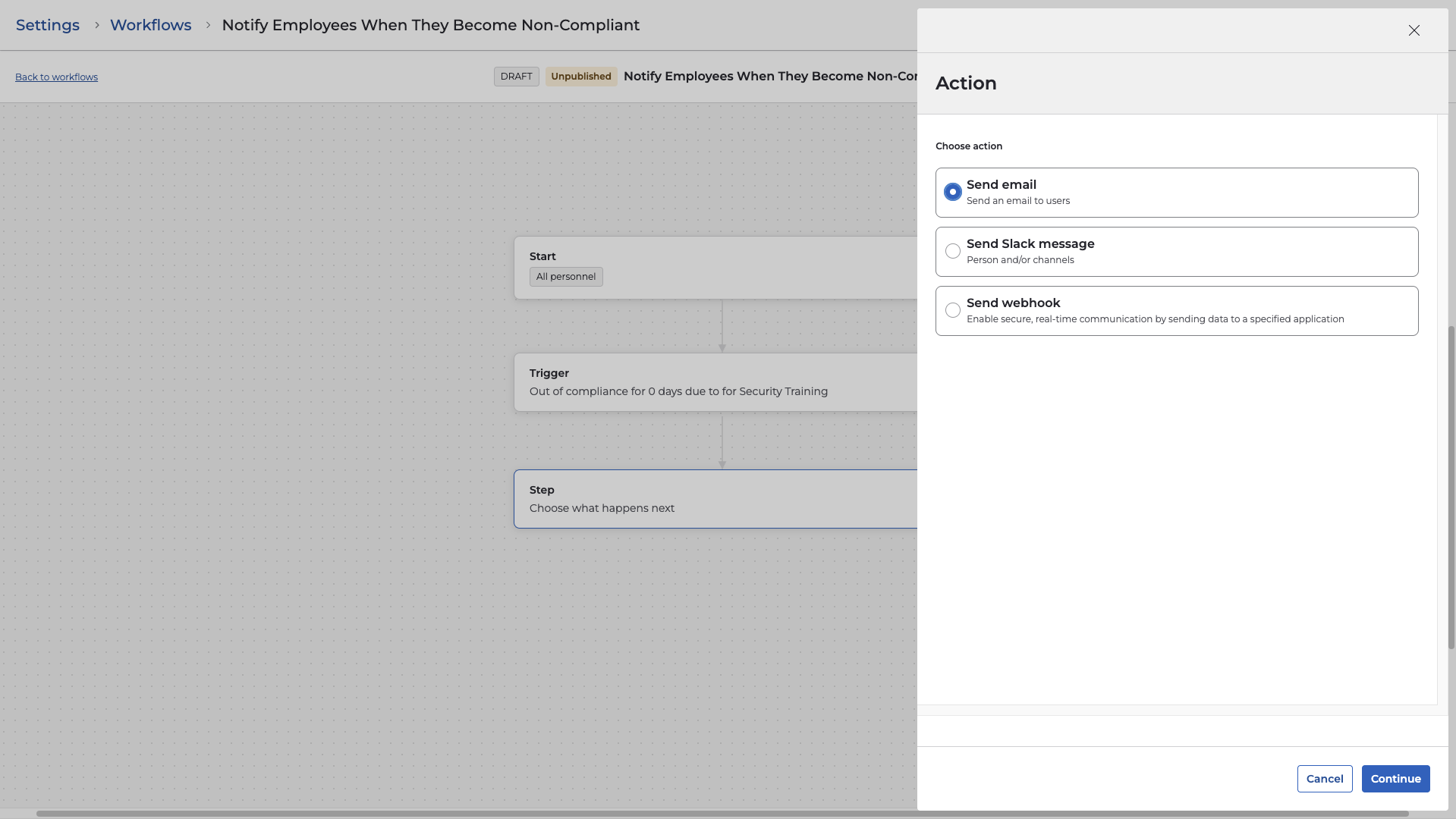Viewport: 1456px width, 819px height.
Task: Click the chevron between Settings and Workflows
Action: pyautogui.click(x=96, y=25)
